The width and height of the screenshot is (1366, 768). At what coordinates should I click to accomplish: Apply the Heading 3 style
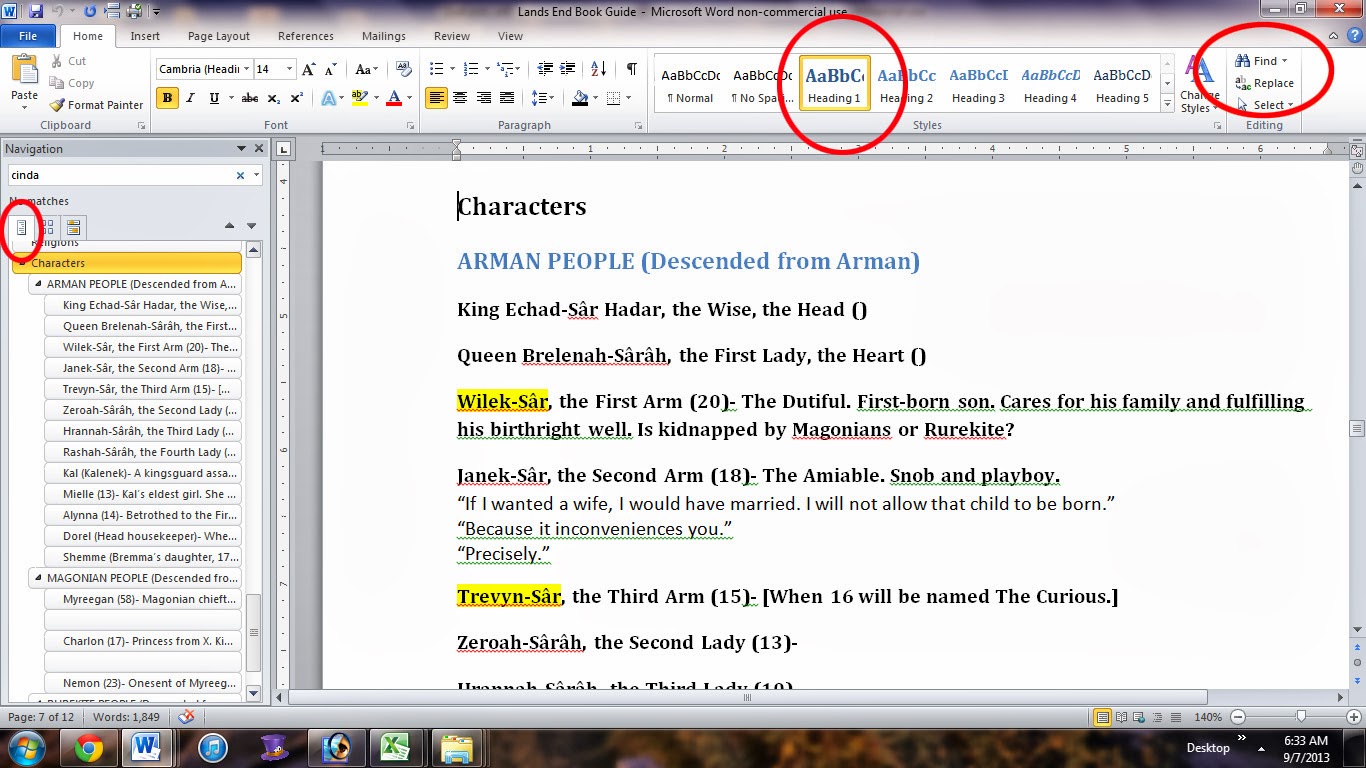pos(978,84)
